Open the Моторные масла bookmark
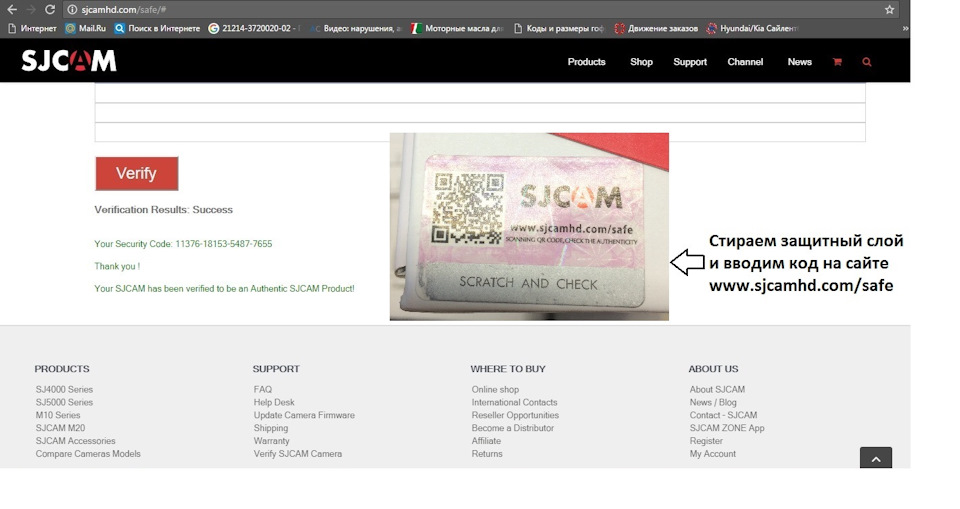This screenshot has height=509, width=960. [457, 28]
